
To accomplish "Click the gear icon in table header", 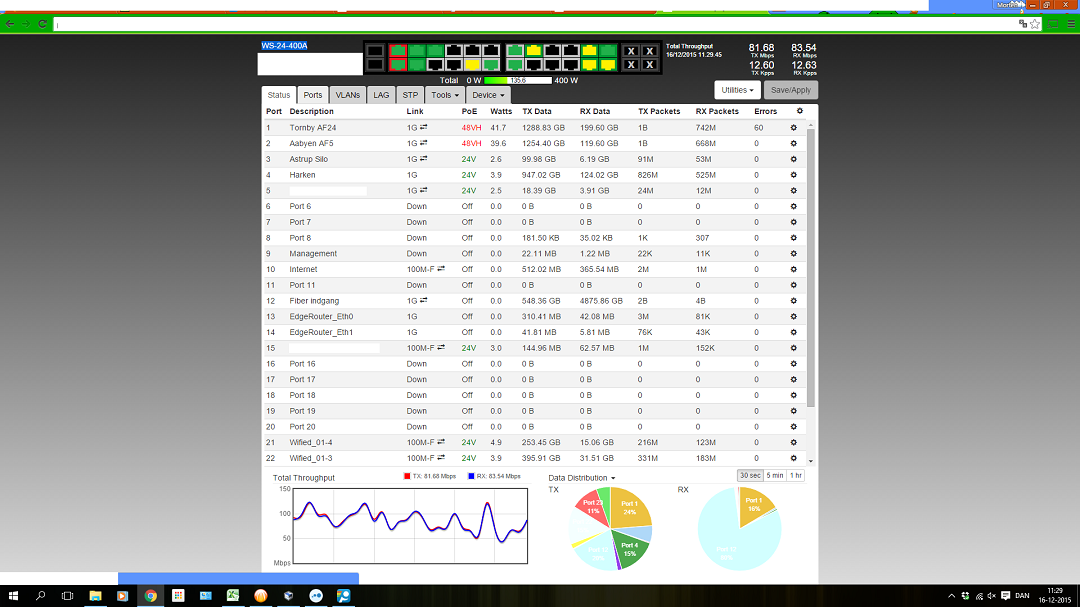I will click(x=799, y=111).
